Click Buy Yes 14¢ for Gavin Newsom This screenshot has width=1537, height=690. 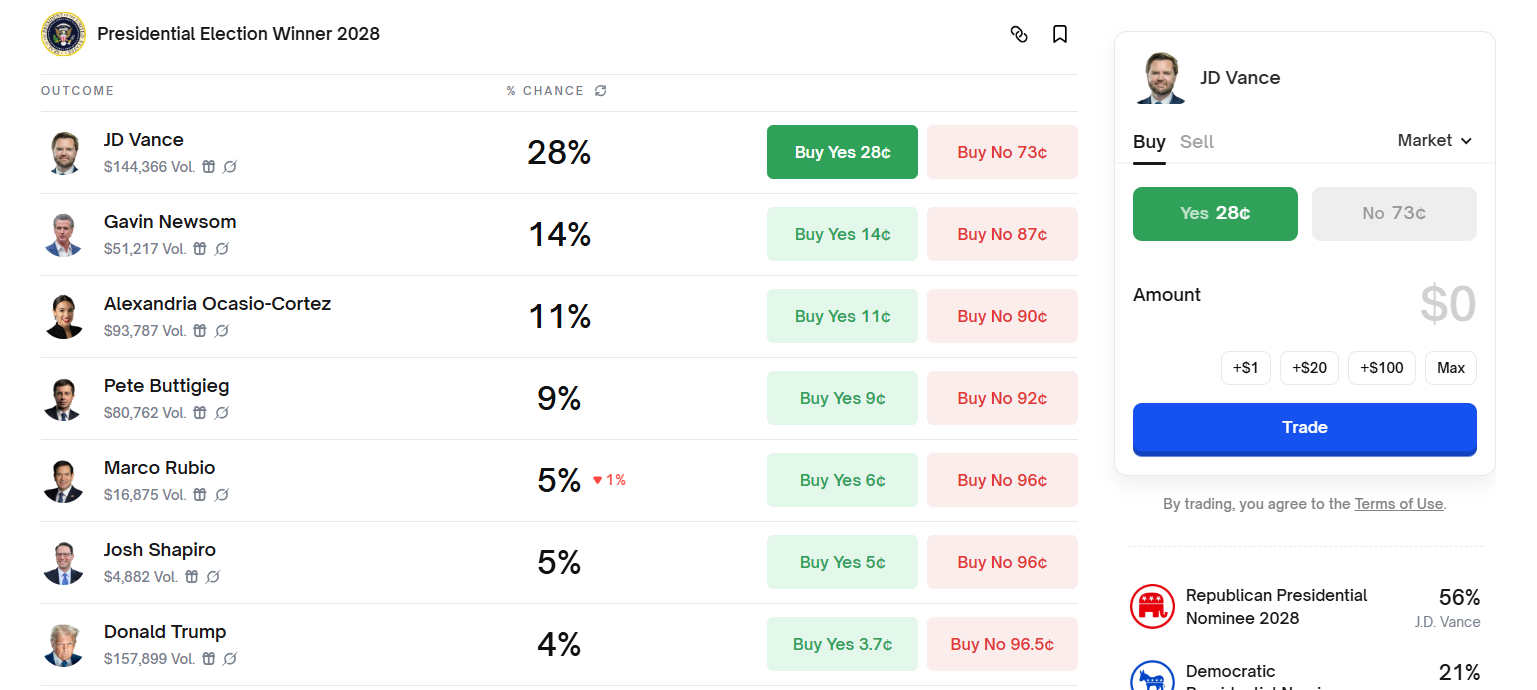842,234
